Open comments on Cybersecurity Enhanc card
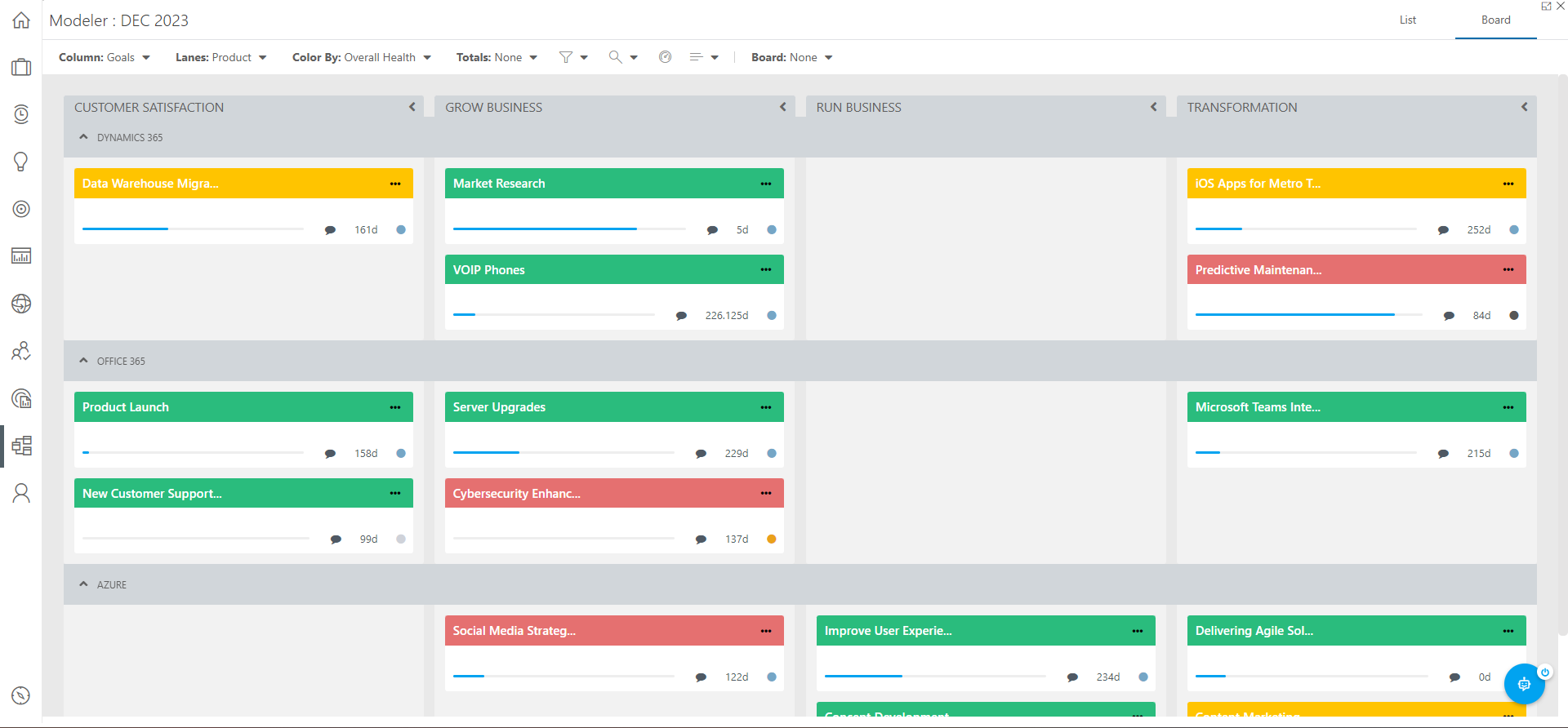 point(701,539)
